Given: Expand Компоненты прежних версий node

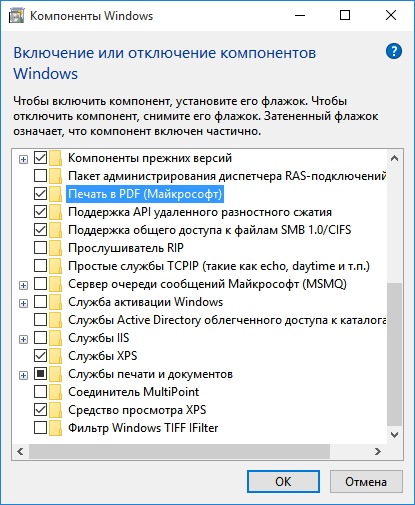Looking at the screenshot, I should click(x=23, y=160).
